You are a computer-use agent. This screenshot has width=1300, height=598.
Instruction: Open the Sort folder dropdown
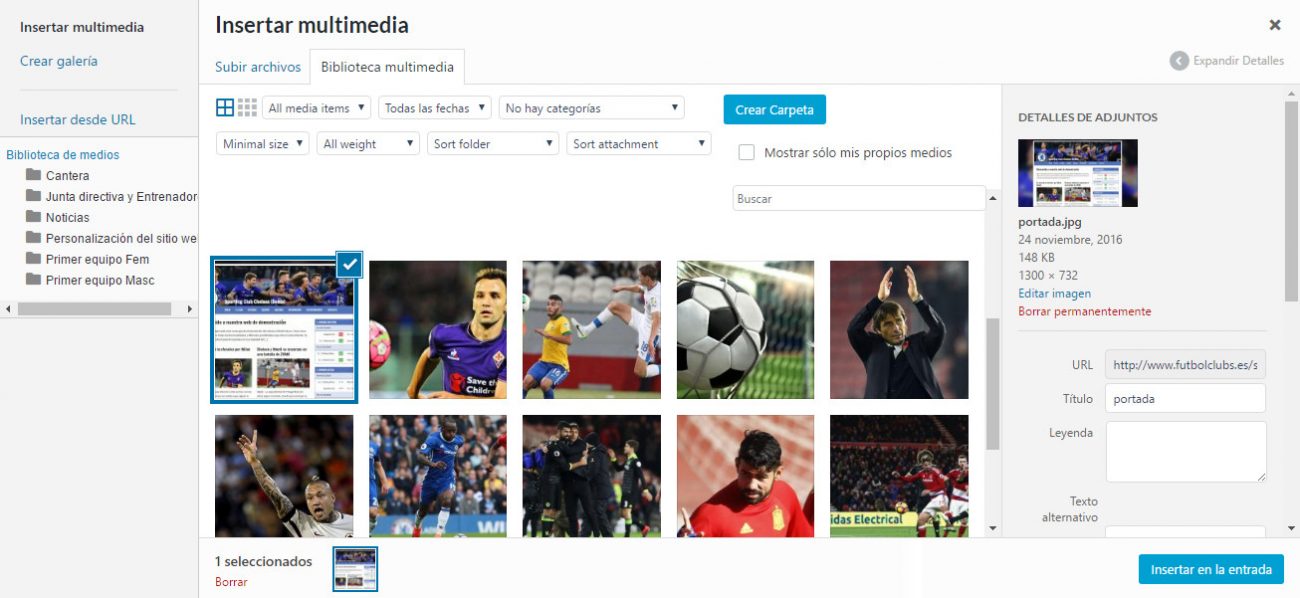click(x=493, y=143)
